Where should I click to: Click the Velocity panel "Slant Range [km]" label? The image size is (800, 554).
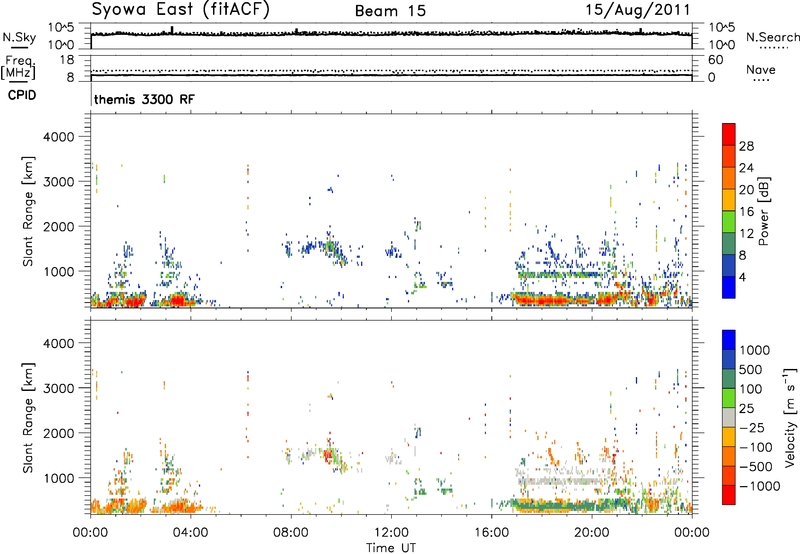tap(28, 417)
